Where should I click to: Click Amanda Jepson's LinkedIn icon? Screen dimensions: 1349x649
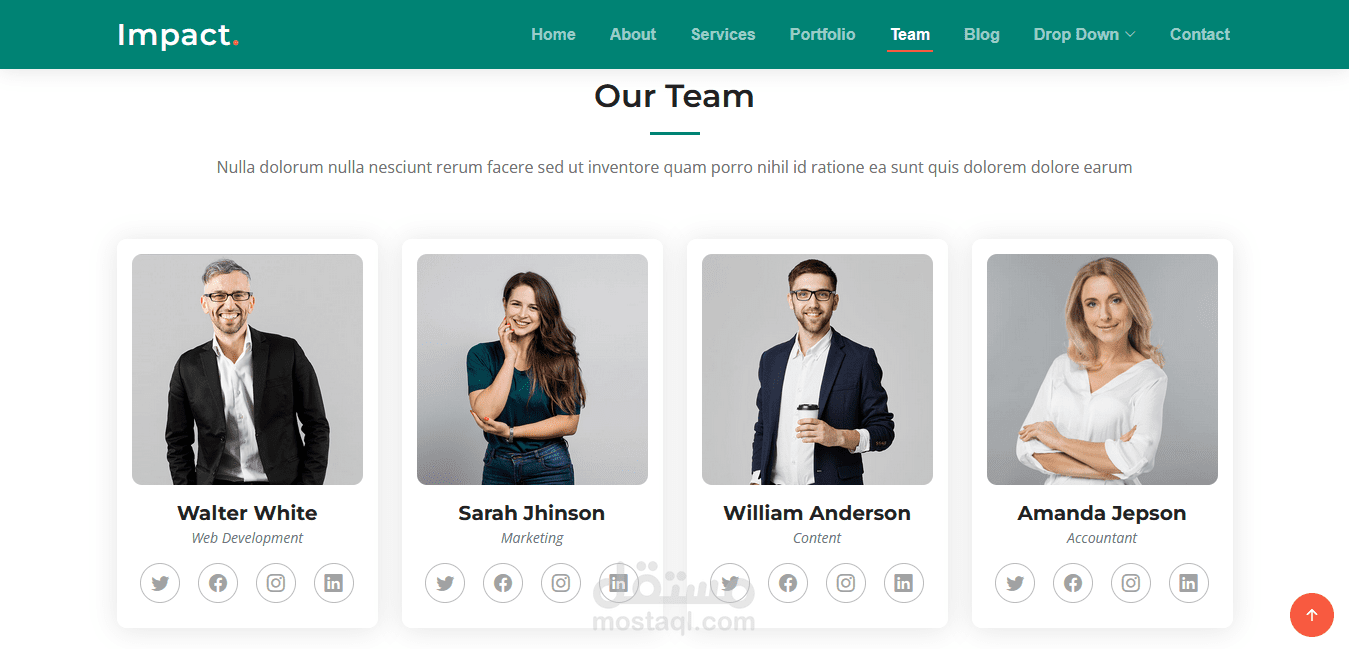[1189, 583]
